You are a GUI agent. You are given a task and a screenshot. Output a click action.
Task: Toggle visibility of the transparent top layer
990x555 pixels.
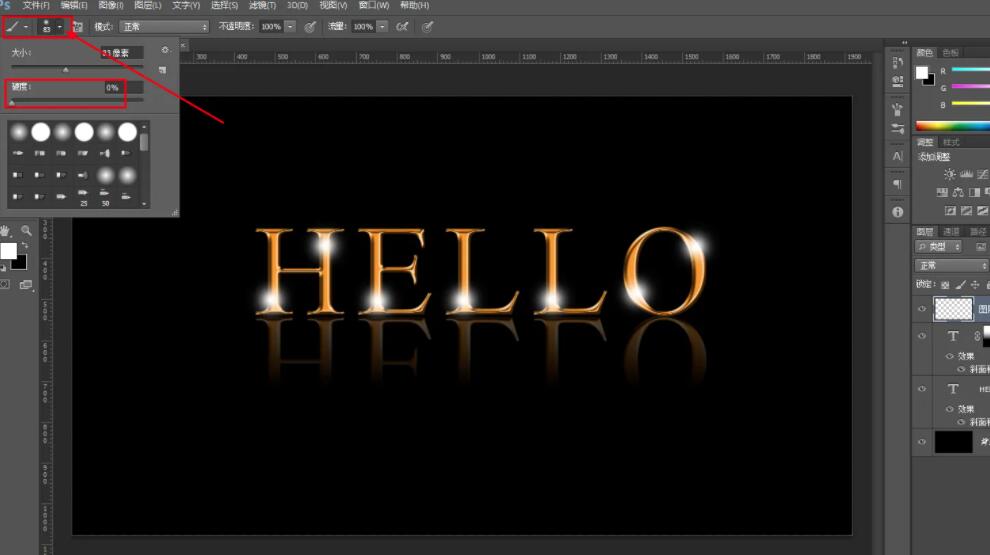click(922, 309)
